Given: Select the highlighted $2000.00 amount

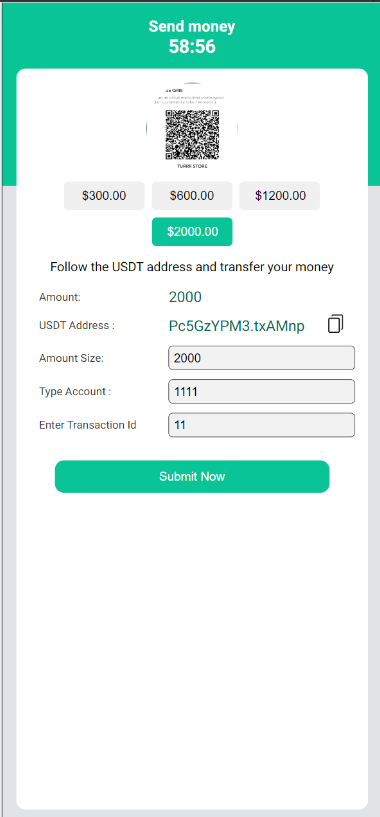Looking at the screenshot, I should [x=192, y=232].
